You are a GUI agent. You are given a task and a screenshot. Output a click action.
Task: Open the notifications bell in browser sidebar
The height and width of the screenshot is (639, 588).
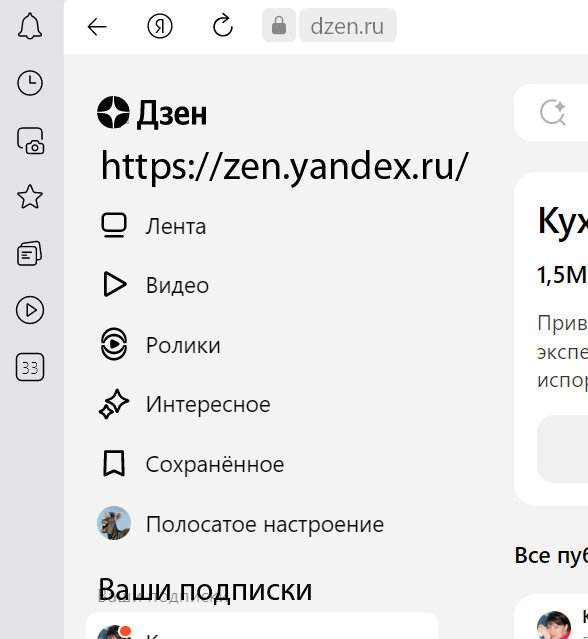30,26
